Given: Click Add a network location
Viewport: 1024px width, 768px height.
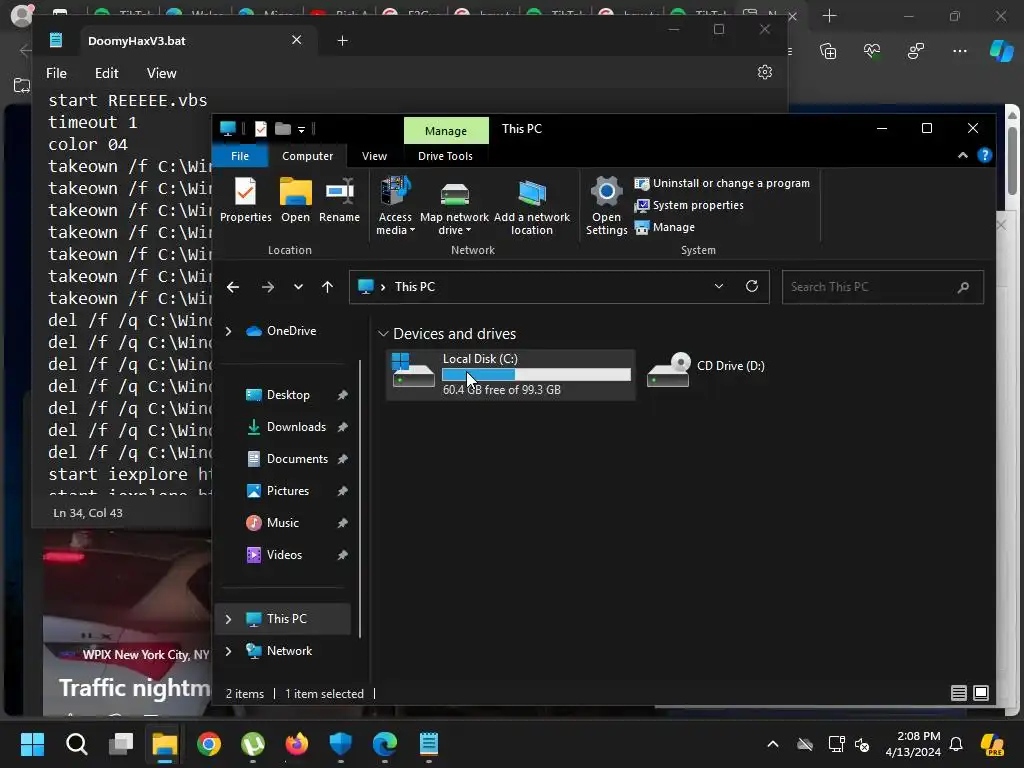Looking at the screenshot, I should (532, 206).
